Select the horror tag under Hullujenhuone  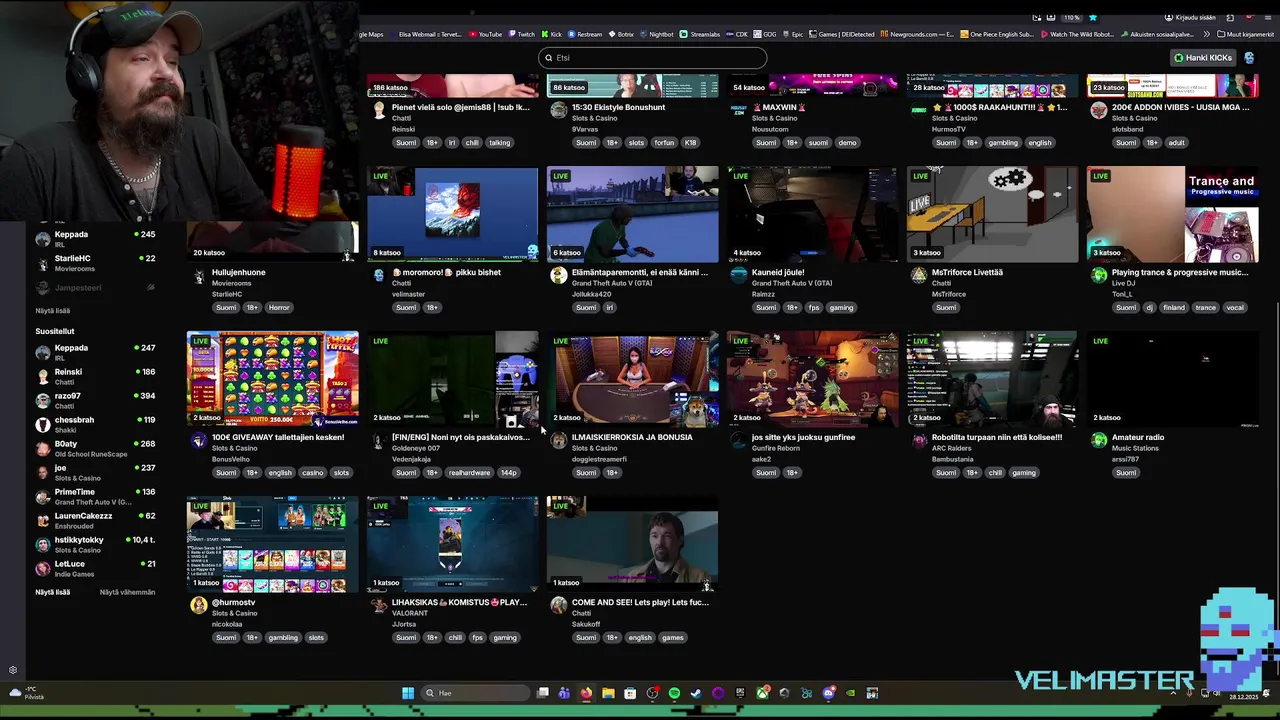point(279,307)
